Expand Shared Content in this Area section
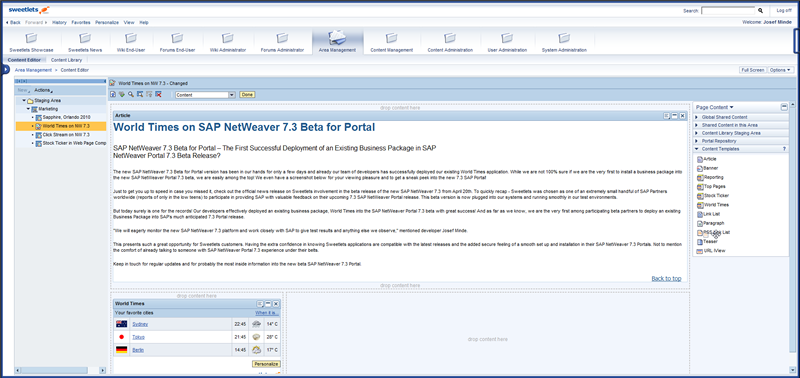This screenshot has height=378, width=800. (x=697, y=125)
